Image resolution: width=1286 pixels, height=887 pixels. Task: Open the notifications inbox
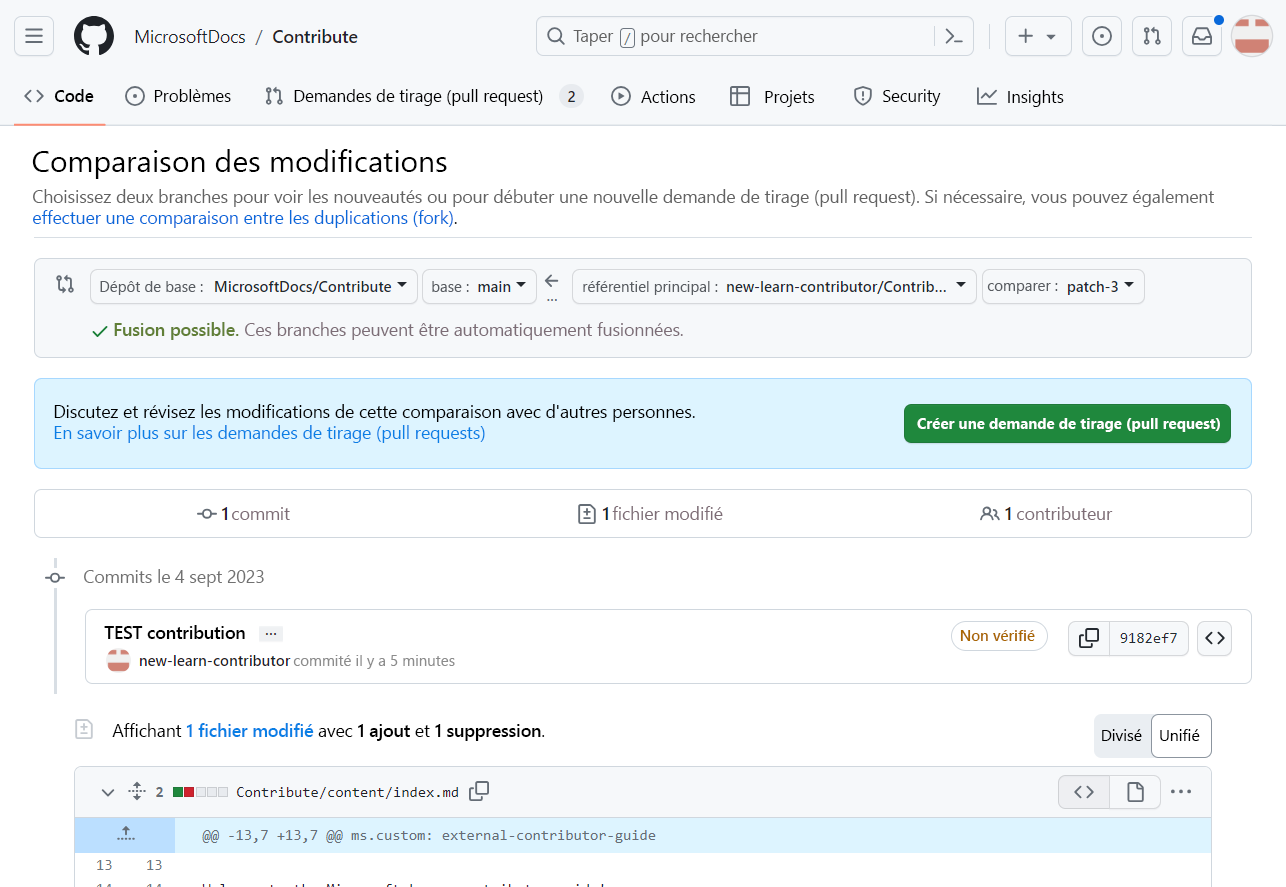[1201, 35]
